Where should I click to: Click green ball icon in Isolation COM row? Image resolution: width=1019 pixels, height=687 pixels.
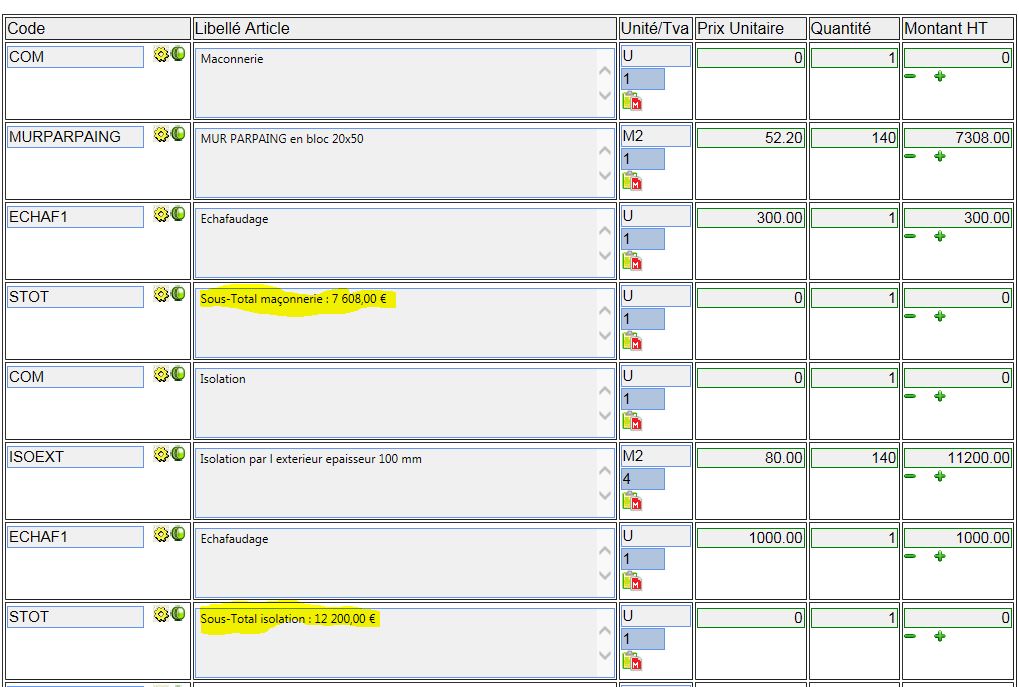178,374
